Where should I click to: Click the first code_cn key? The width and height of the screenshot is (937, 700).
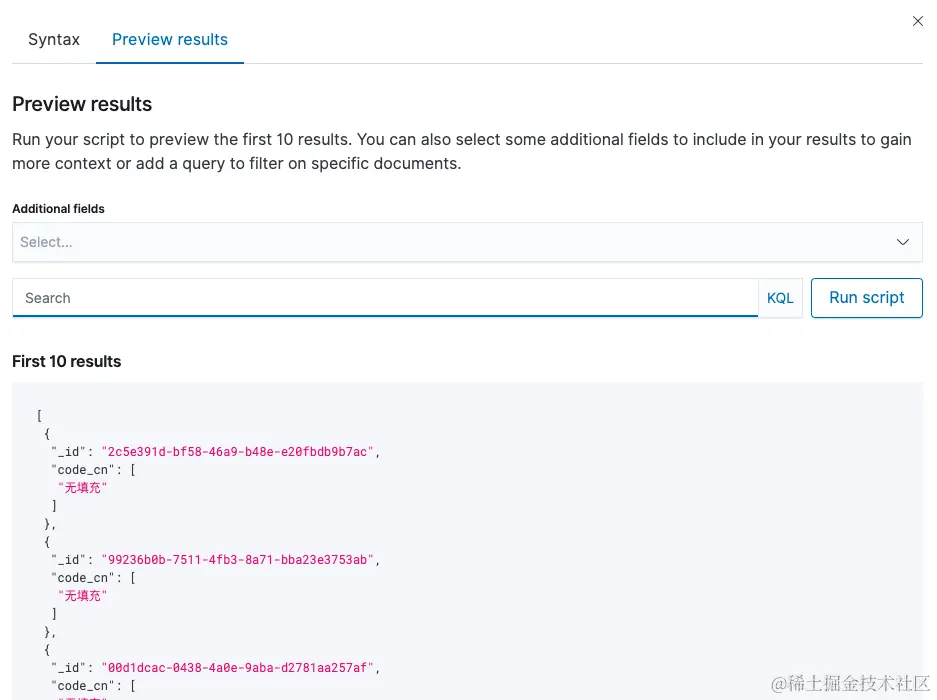tap(83, 470)
